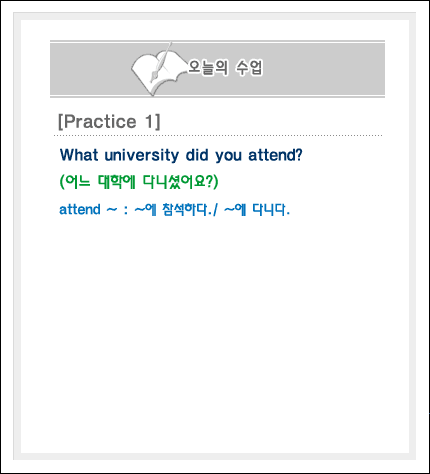Click the empty white area below the definition
The height and width of the screenshot is (474, 430).
215,333
